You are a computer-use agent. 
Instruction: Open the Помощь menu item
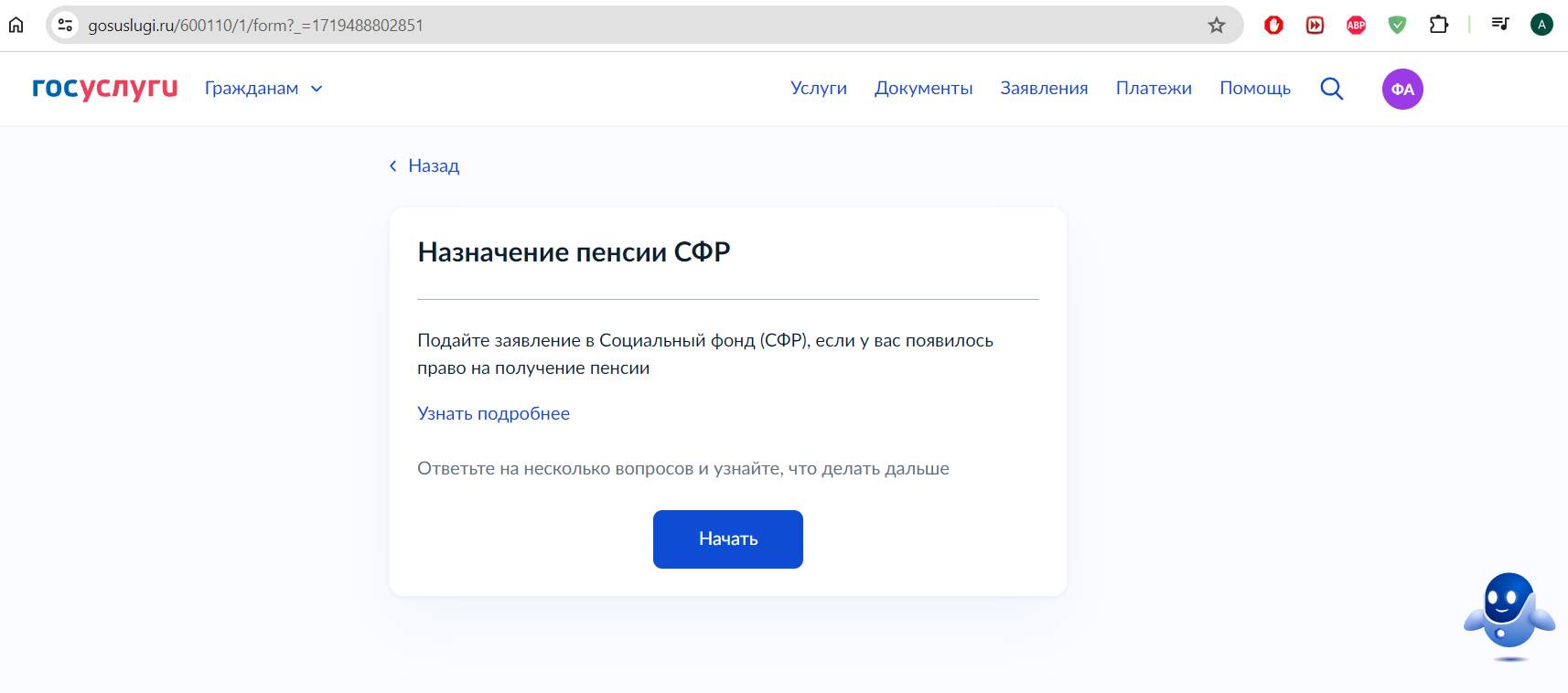click(x=1255, y=88)
